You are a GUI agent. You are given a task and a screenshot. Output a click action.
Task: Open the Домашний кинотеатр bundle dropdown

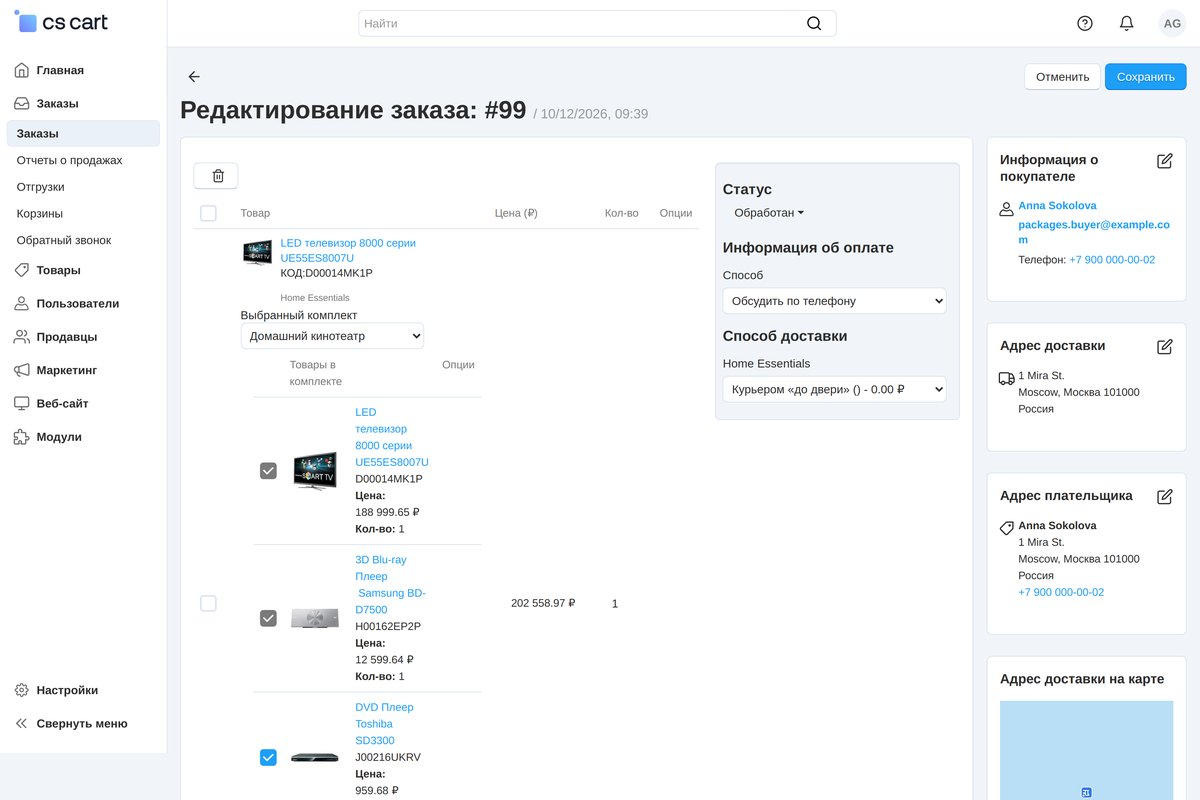pyautogui.click(x=332, y=336)
